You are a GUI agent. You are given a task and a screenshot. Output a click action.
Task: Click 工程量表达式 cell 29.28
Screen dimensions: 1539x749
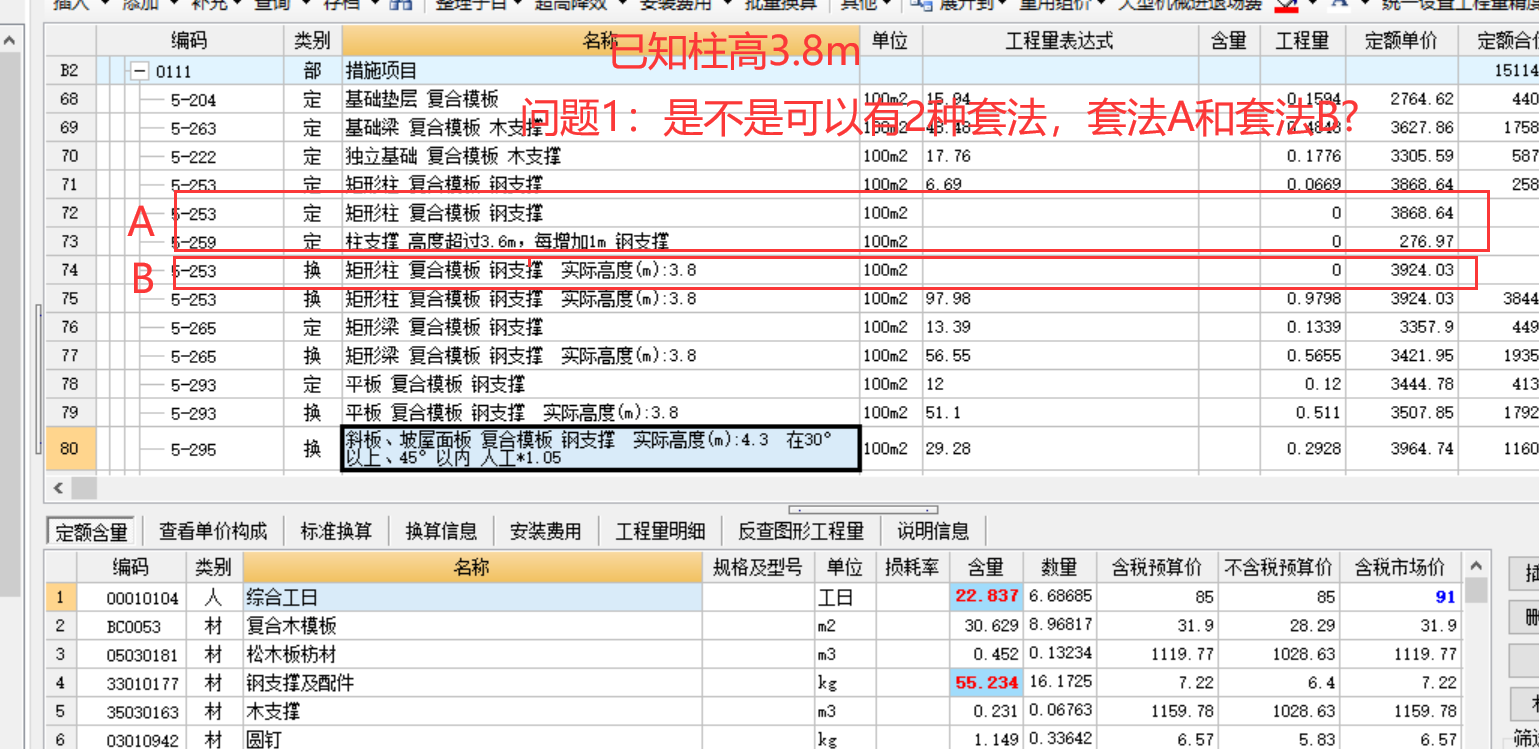point(1060,448)
